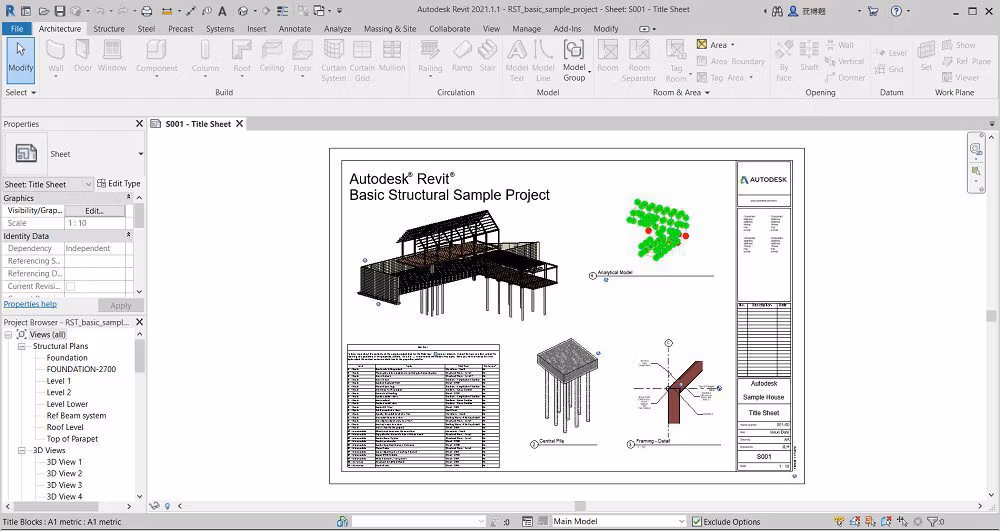This screenshot has height=531, width=1000.
Task: Select the Door tool
Action: click(83, 55)
